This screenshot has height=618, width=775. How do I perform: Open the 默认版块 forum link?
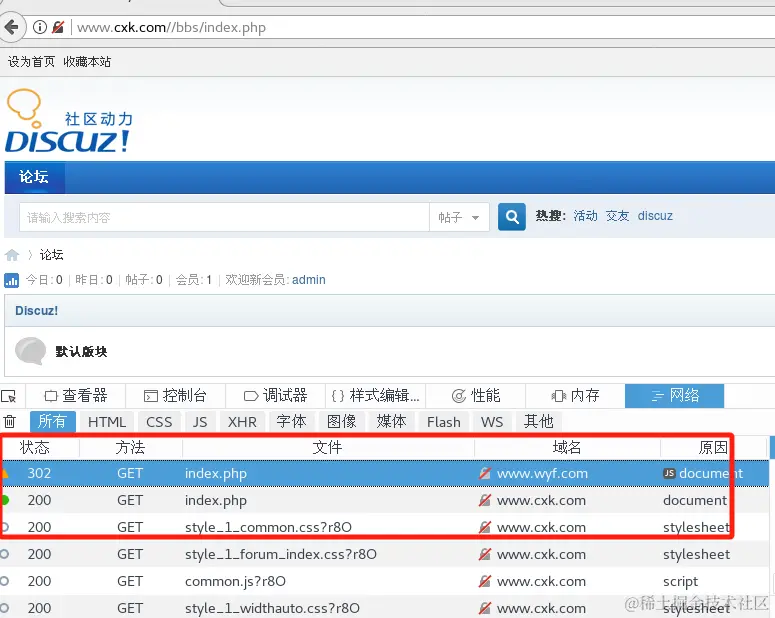pyautogui.click(x=81, y=352)
